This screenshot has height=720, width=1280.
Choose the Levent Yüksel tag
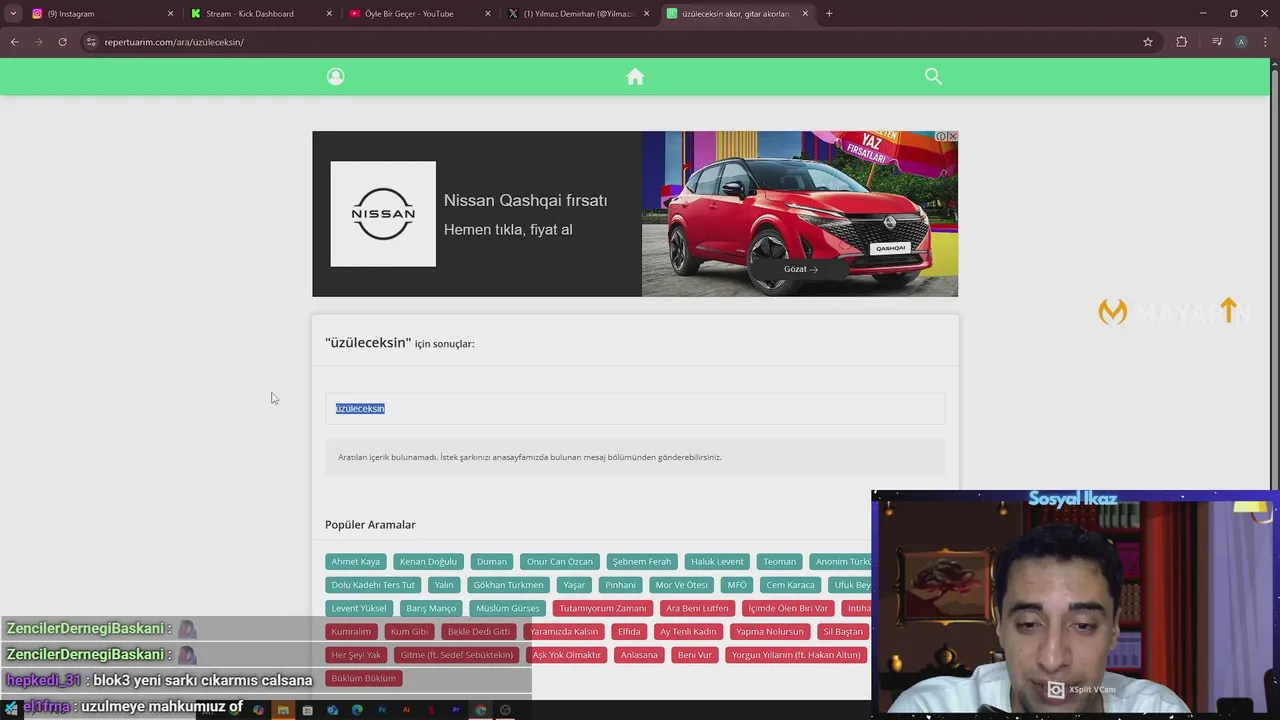coord(359,608)
